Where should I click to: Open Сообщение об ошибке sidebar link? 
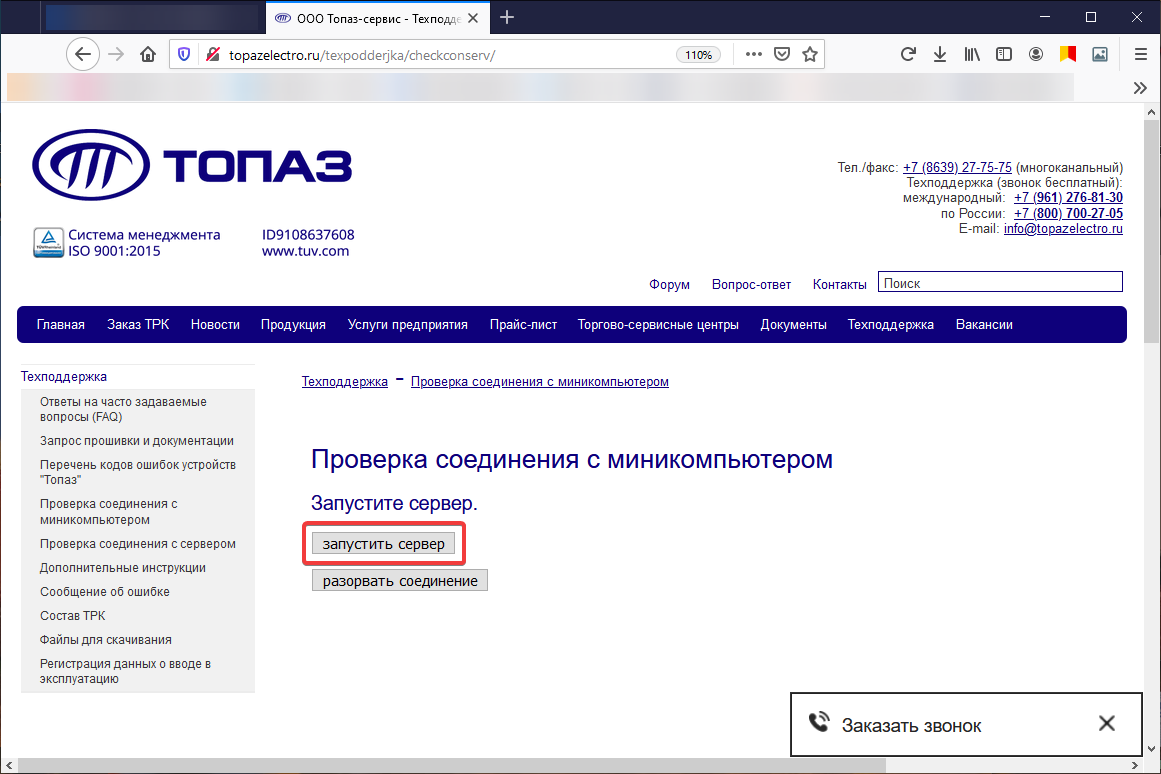[x=104, y=592]
